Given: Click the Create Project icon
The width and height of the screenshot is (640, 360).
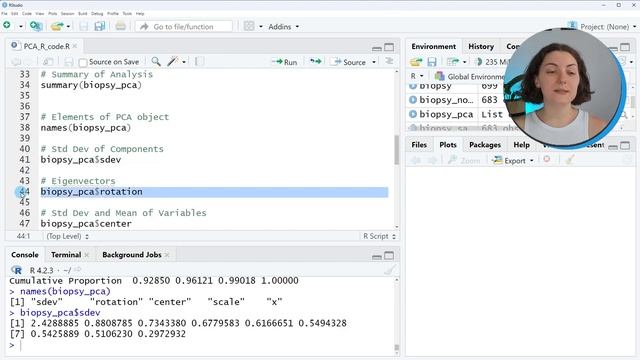Looking at the screenshot, I should pyautogui.click(x=36, y=26).
